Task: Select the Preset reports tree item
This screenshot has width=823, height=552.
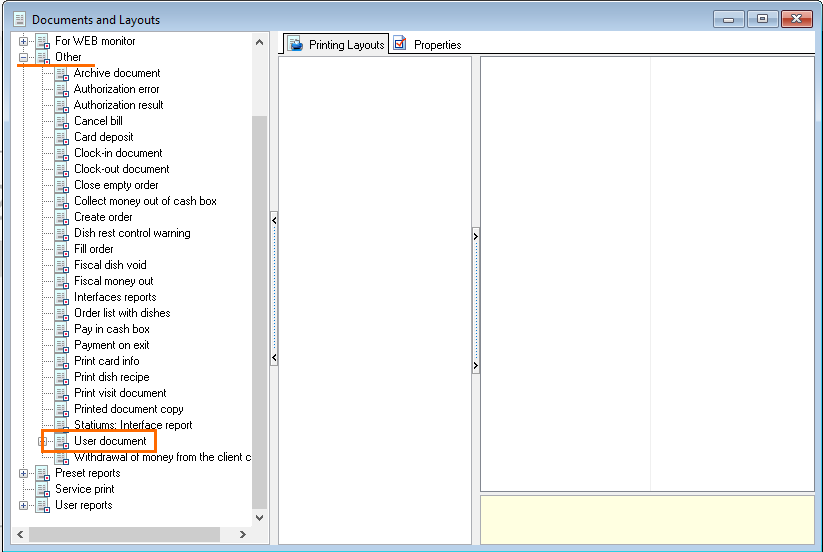Action: pyautogui.click(x=88, y=473)
